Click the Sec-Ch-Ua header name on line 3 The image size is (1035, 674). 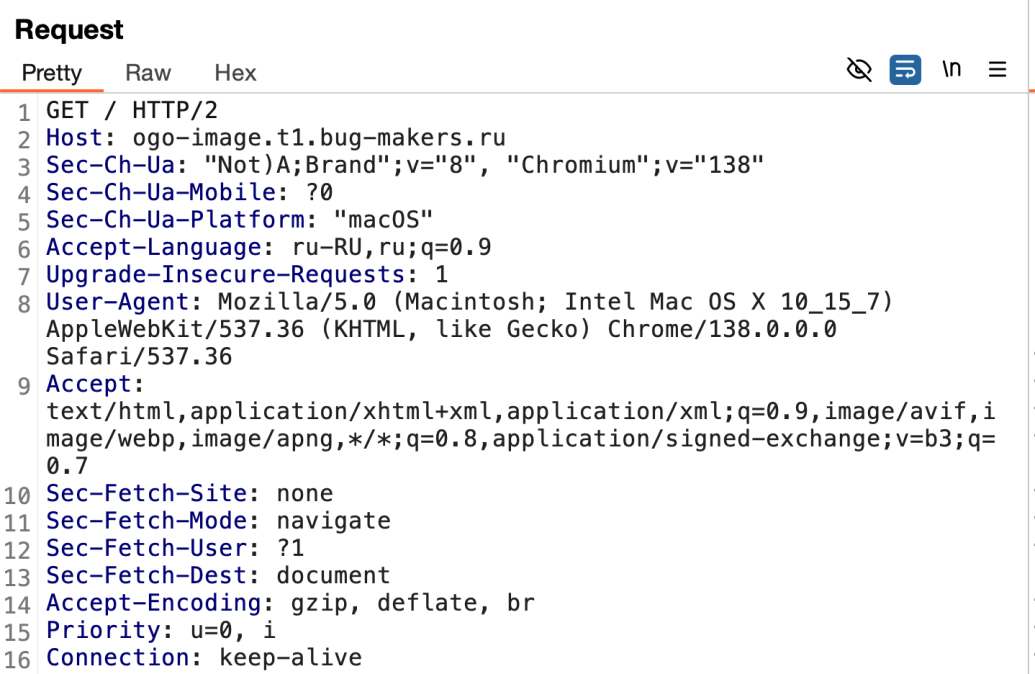pos(110,165)
